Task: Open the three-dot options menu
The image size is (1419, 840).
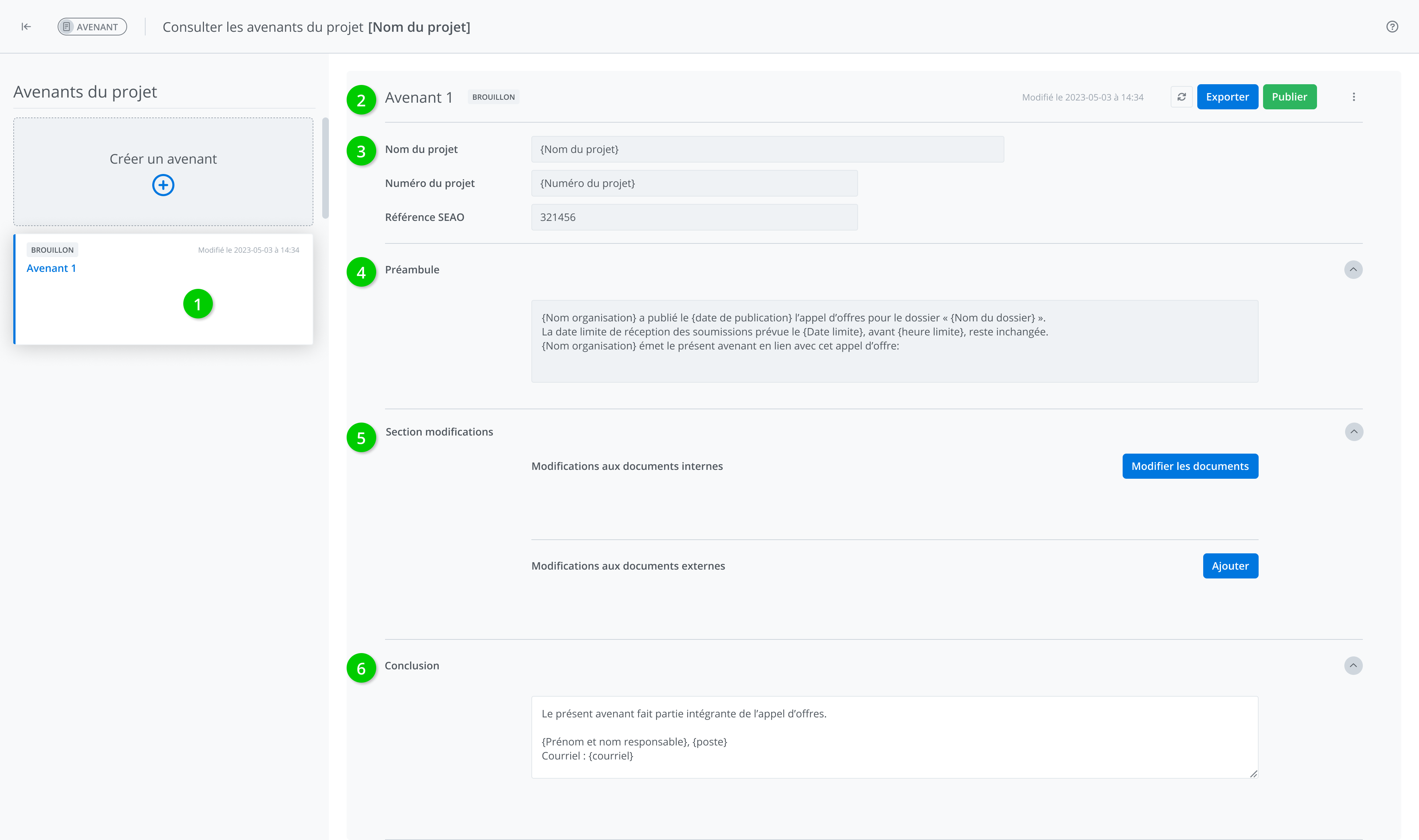Action: pyautogui.click(x=1353, y=97)
